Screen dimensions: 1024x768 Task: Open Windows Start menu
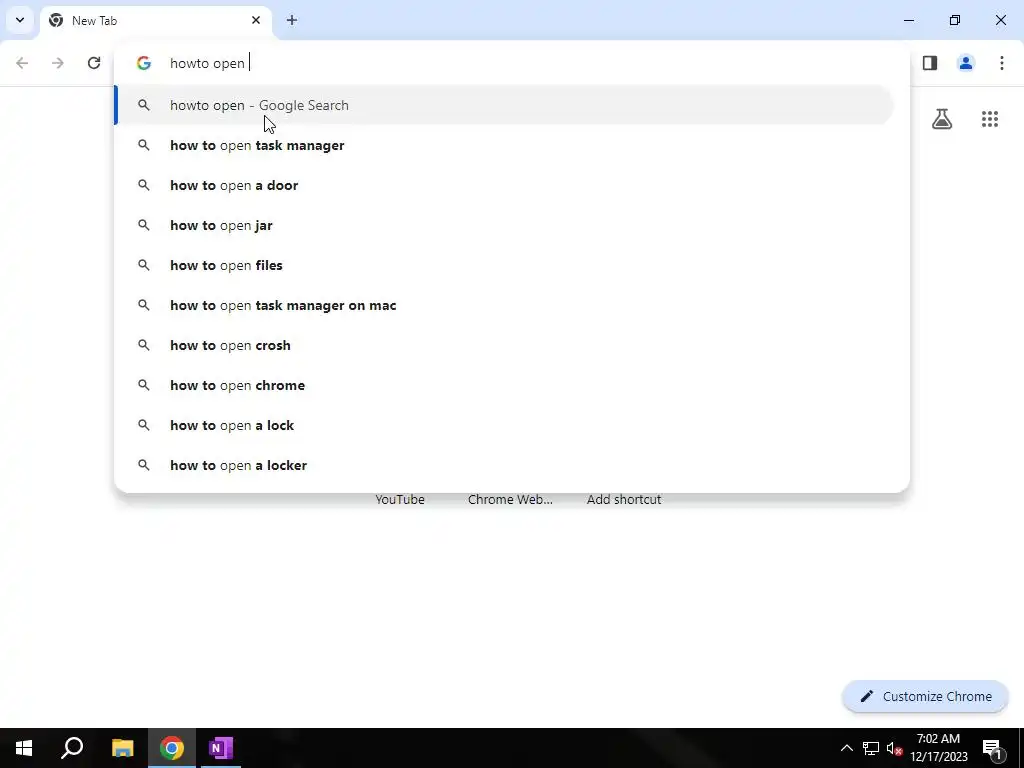(24, 748)
